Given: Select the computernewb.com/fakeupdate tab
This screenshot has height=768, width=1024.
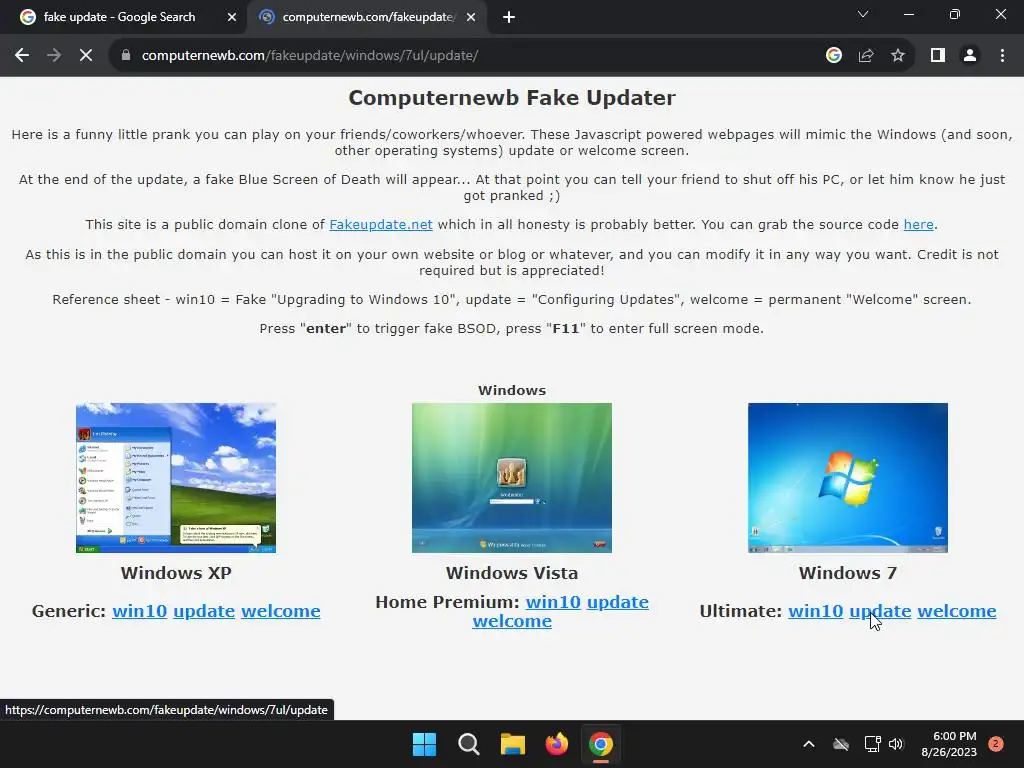Looking at the screenshot, I should pos(367,18).
